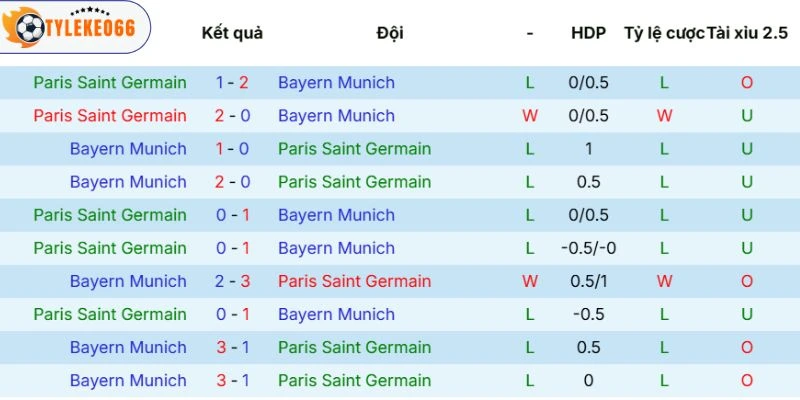
Task: Click the 1 - 0 match score
Action: click(232, 149)
